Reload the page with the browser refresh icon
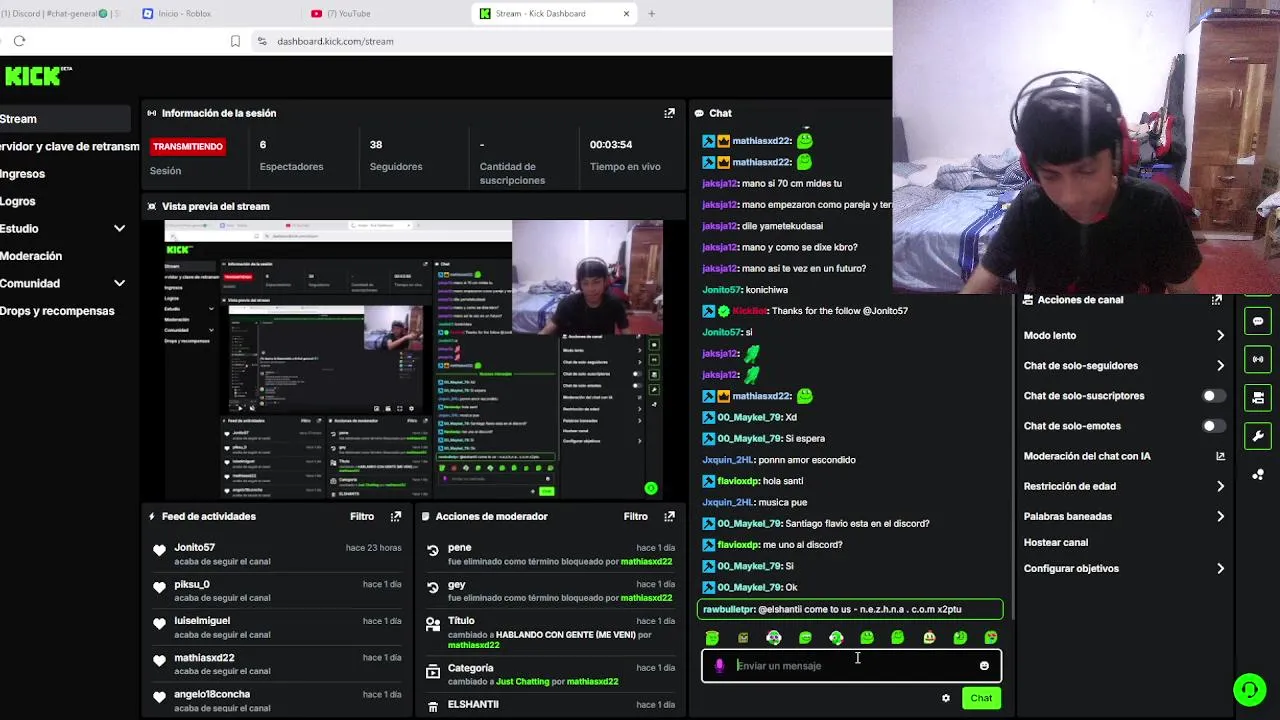Viewport: 1280px width, 720px height. coord(19,41)
